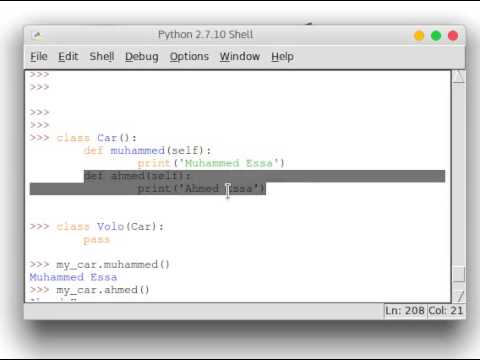Open the Shell menu
This screenshot has height=360, width=480.
click(102, 57)
